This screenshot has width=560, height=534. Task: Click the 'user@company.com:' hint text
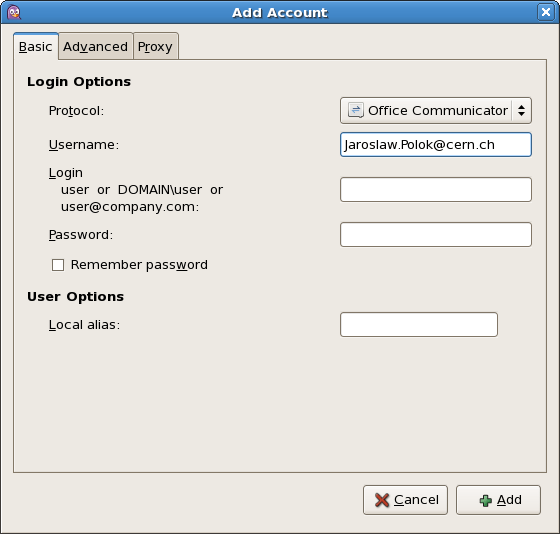tap(130, 207)
